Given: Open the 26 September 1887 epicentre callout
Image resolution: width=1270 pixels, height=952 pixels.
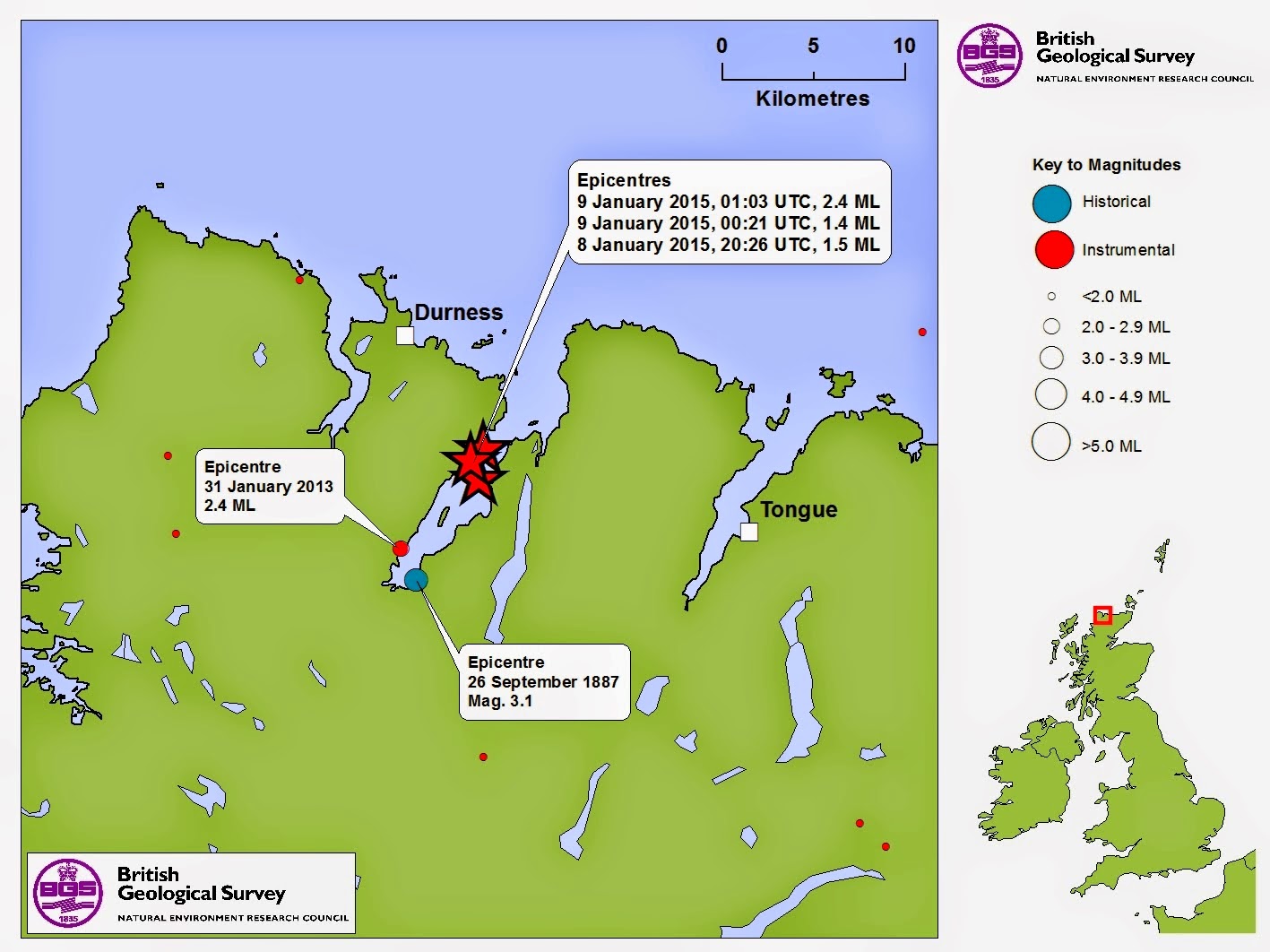Looking at the screenshot, I should point(543,681).
